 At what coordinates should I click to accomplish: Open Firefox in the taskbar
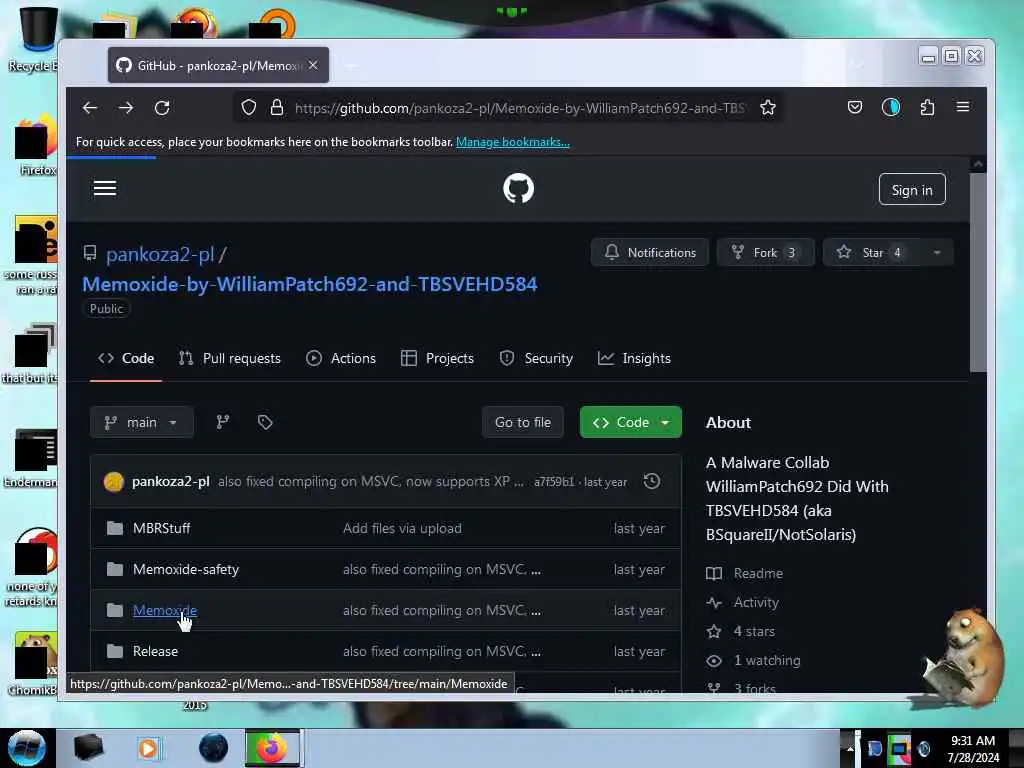[x=272, y=748]
